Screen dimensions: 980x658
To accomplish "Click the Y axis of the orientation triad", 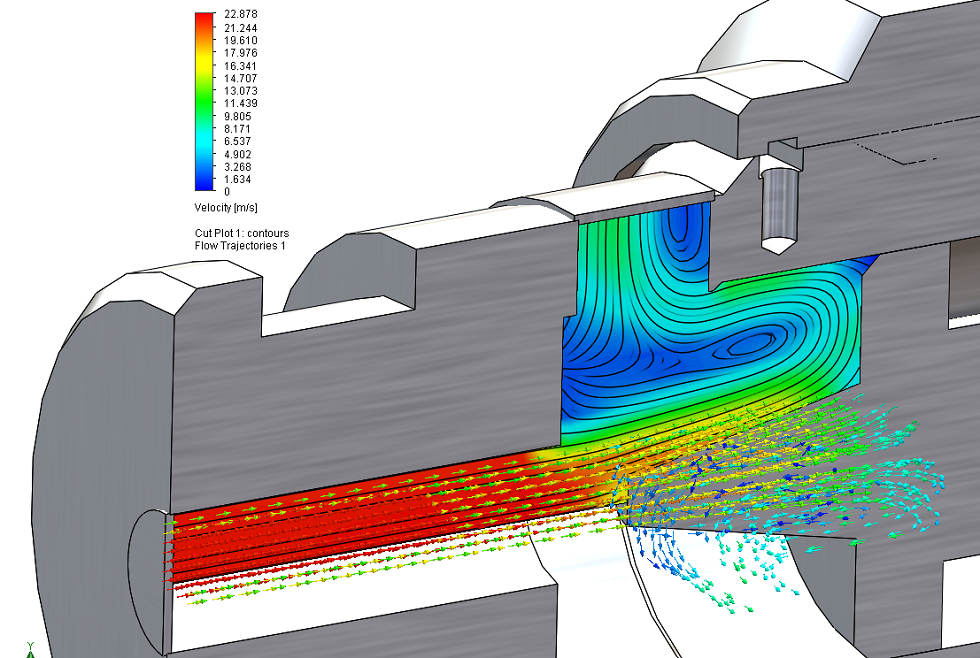I will coord(30,650).
